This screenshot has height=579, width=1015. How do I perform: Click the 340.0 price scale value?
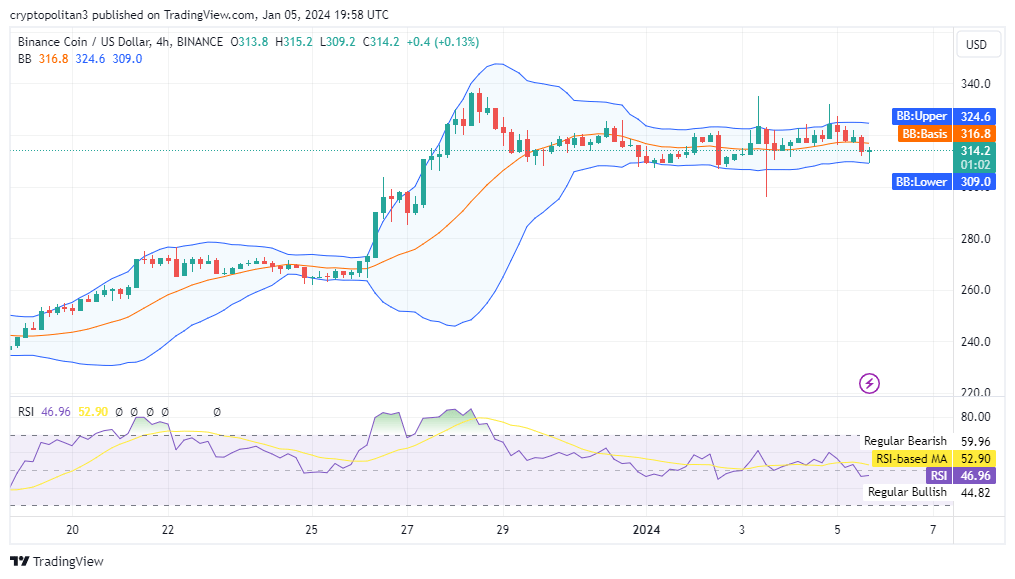point(975,84)
